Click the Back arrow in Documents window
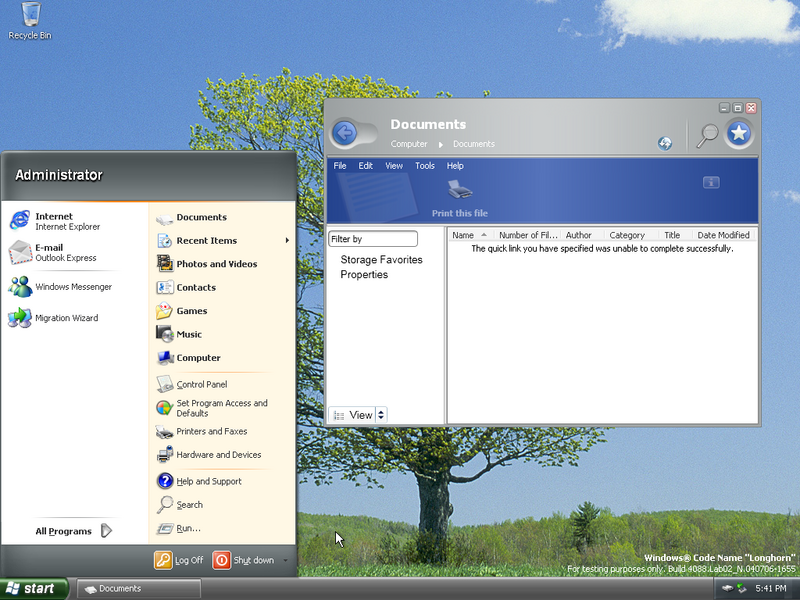Viewport: 800px width, 600px height. click(x=345, y=133)
